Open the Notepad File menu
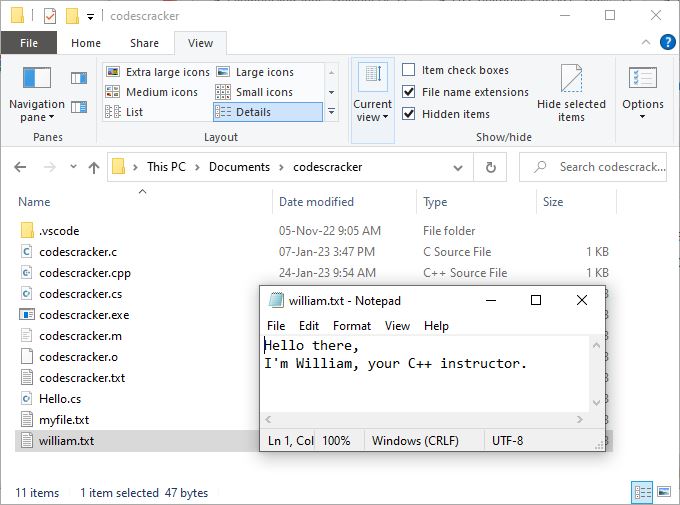The height and width of the screenshot is (505, 680). pyautogui.click(x=276, y=326)
